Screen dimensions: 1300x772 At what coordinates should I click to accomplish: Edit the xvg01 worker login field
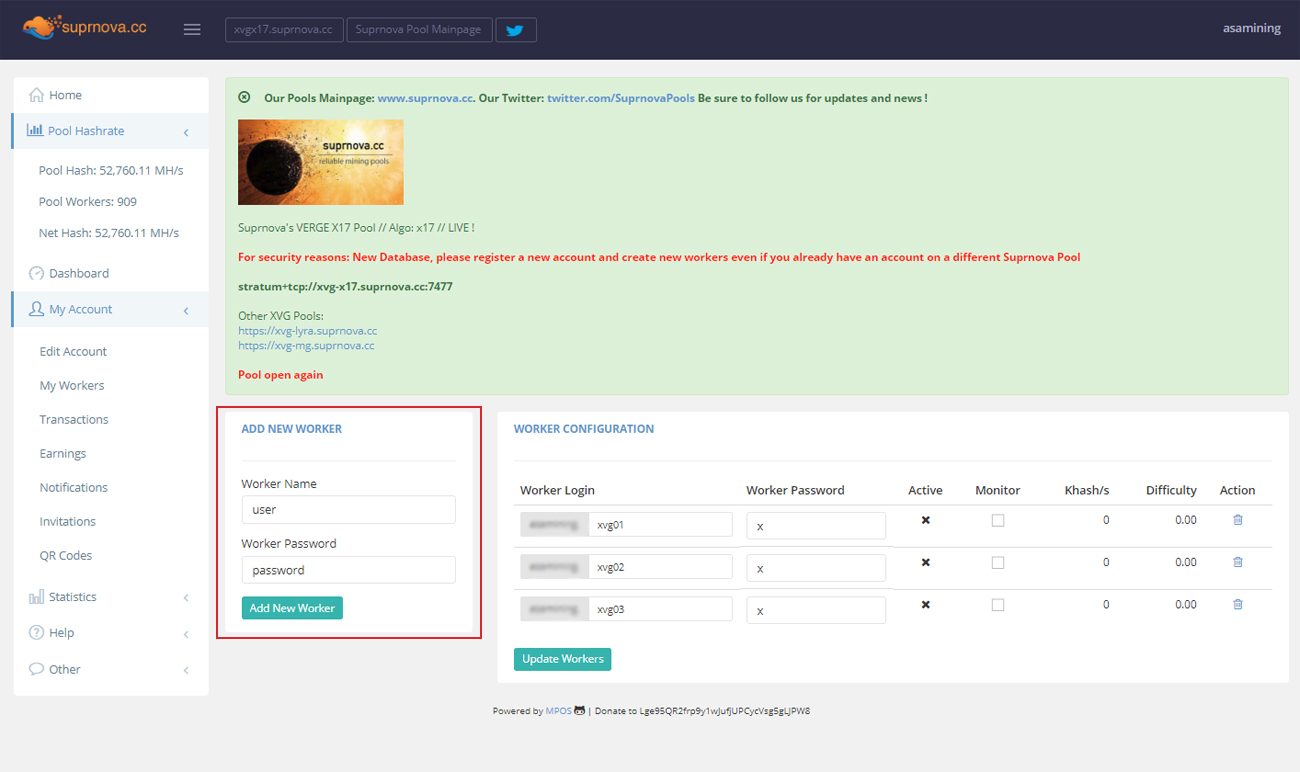pyautogui.click(x=661, y=524)
